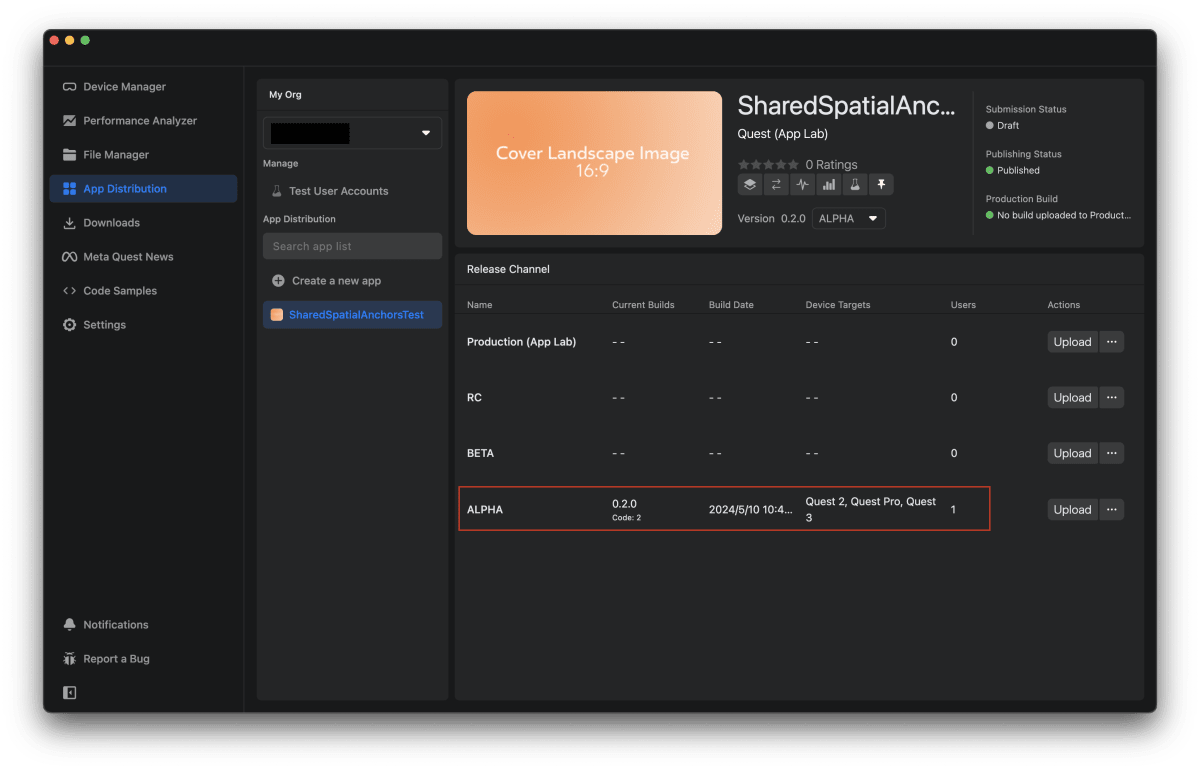Collapse the sidebar using panel icon
The width and height of the screenshot is (1200, 770).
[x=69, y=692]
